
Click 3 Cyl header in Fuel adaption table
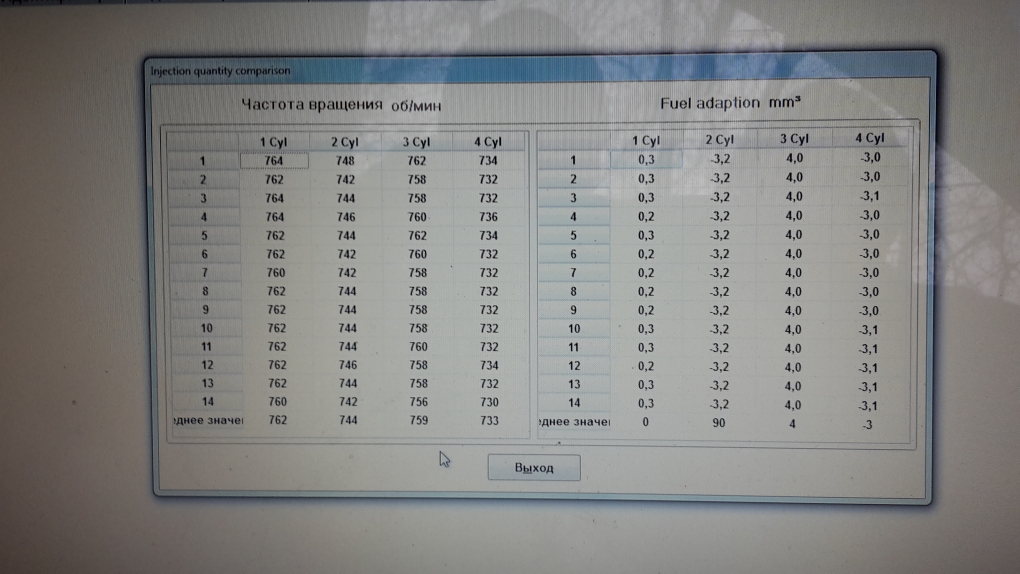coord(793,139)
